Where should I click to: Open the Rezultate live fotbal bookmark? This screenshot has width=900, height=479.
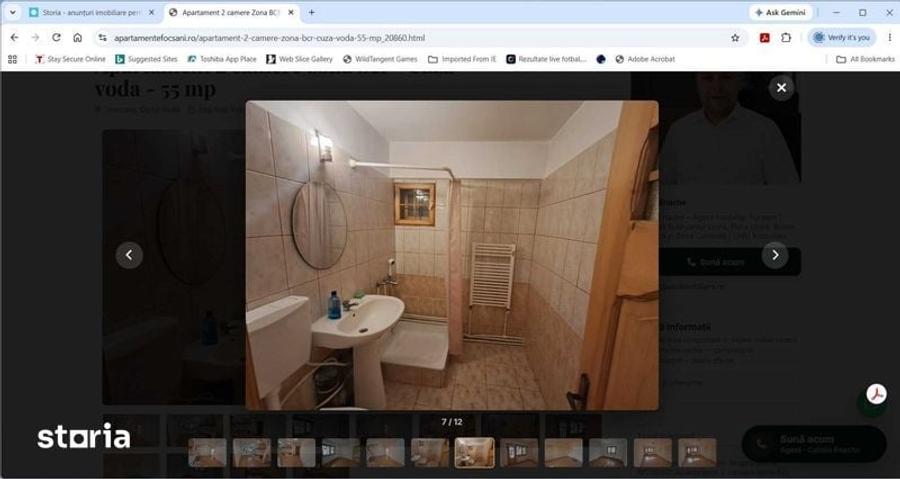546,59
